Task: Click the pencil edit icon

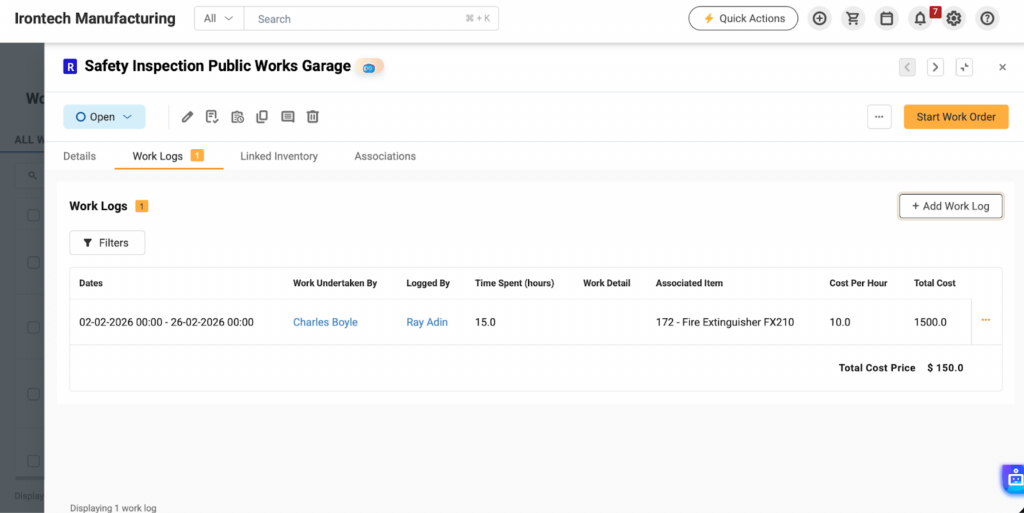Action: pyautogui.click(x=187, y=117)
